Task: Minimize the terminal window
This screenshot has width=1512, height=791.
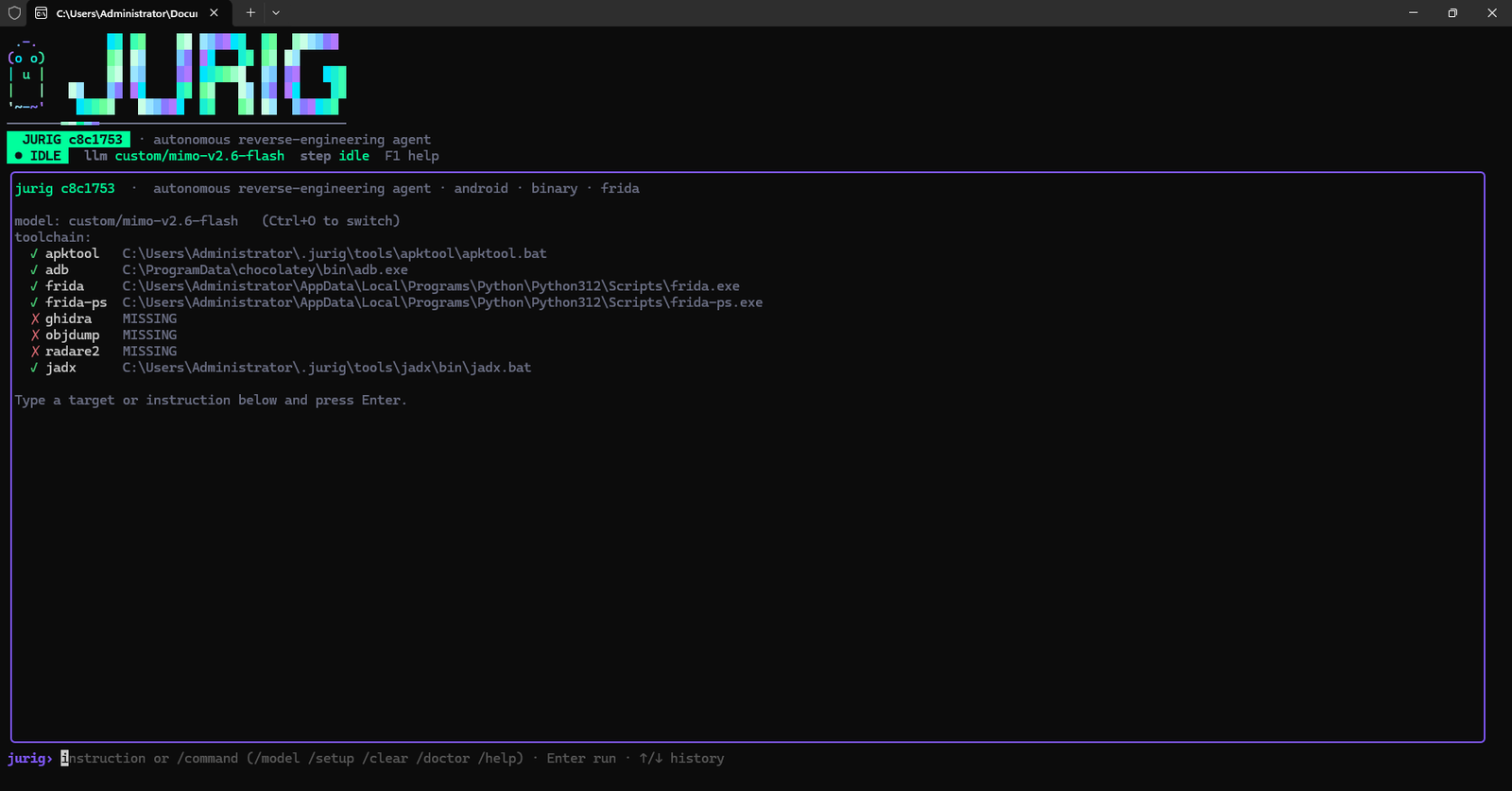Action: [x=1414, y=13]
